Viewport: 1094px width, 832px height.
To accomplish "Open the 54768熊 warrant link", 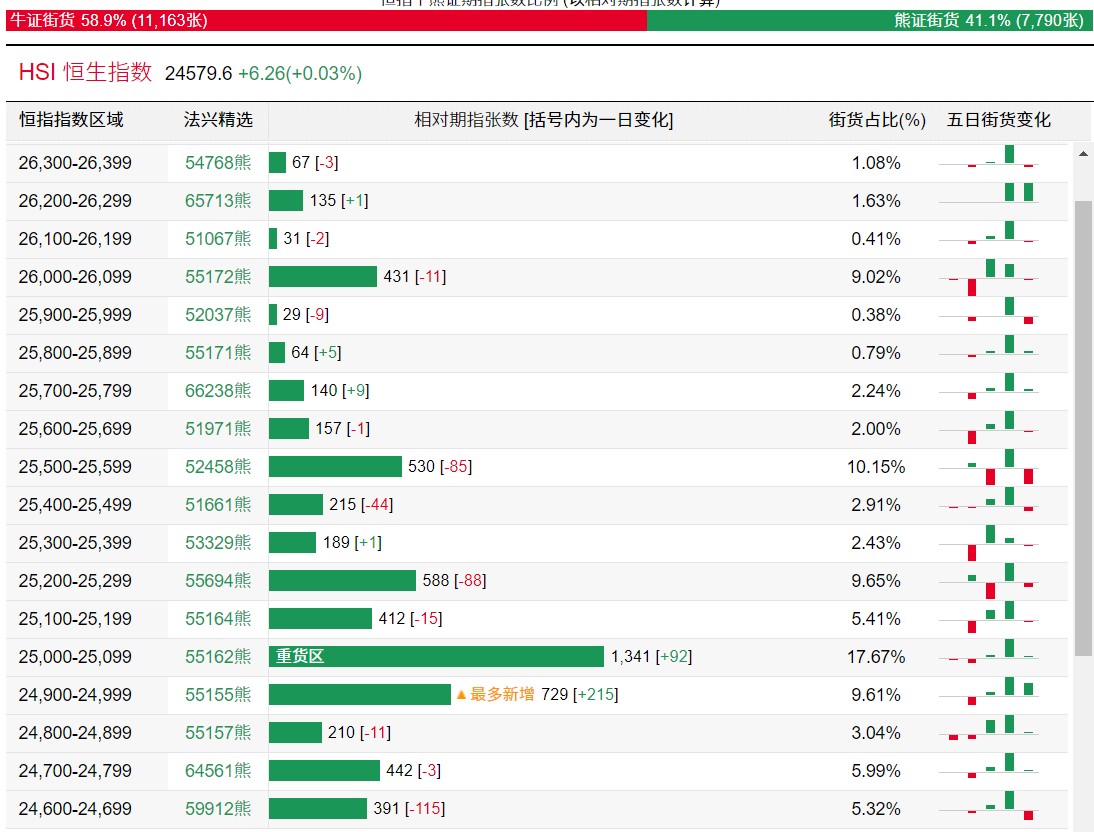I will click(x=218, y=163).
